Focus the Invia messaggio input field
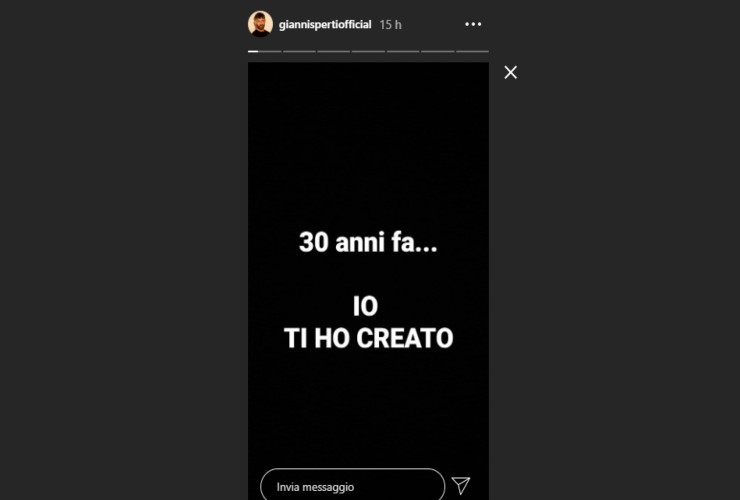Image resolution: width=740 pixels, height=500 pixels. point(352,485)
